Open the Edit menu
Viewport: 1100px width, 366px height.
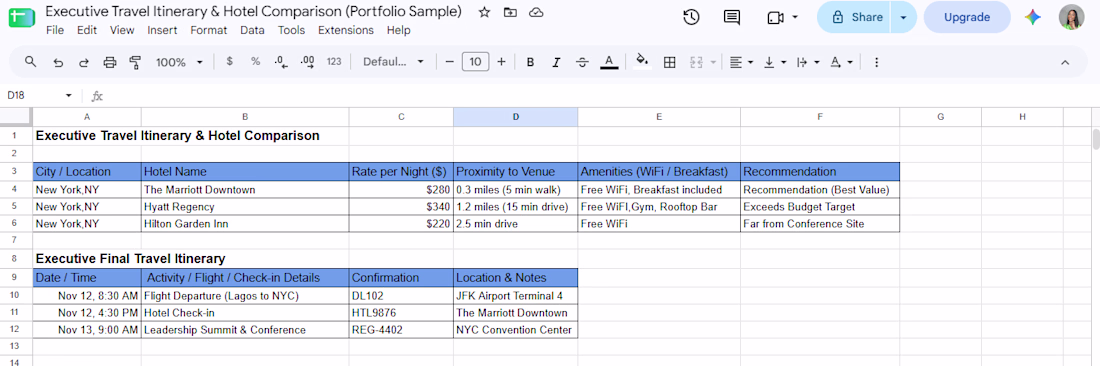87,30
